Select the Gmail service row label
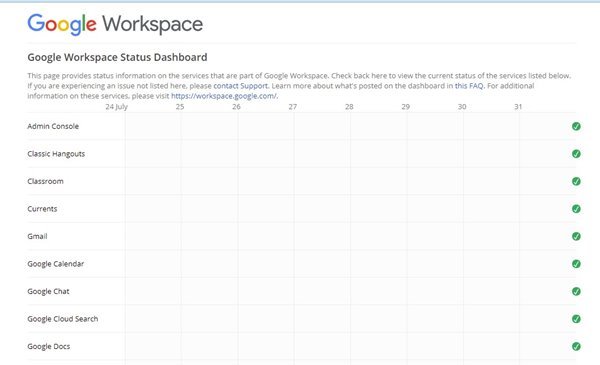Image resolution: width=600 pixels, height=365 pixels. (37, 236)
